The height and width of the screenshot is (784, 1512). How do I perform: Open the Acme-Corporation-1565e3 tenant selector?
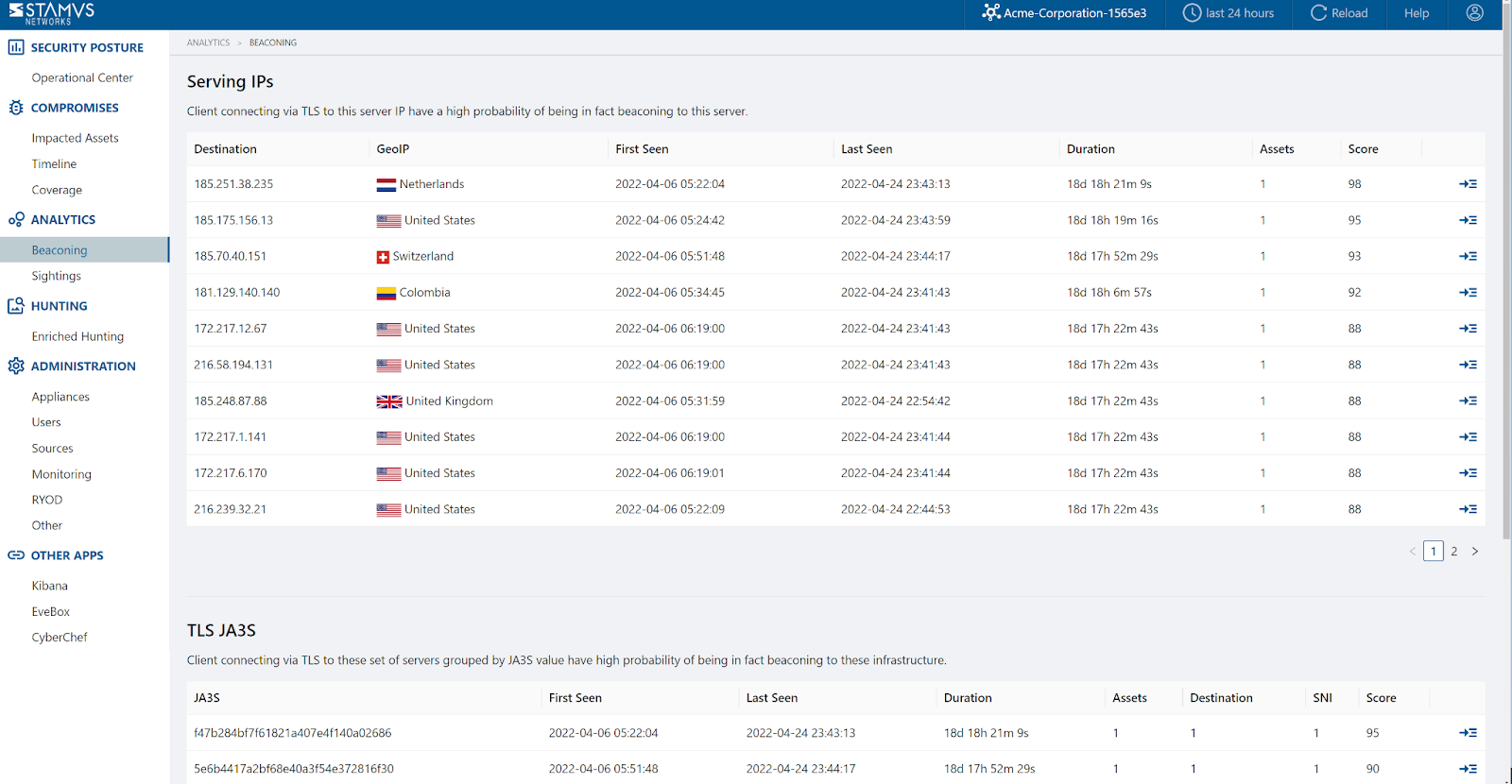click(x=1064, y=13)
